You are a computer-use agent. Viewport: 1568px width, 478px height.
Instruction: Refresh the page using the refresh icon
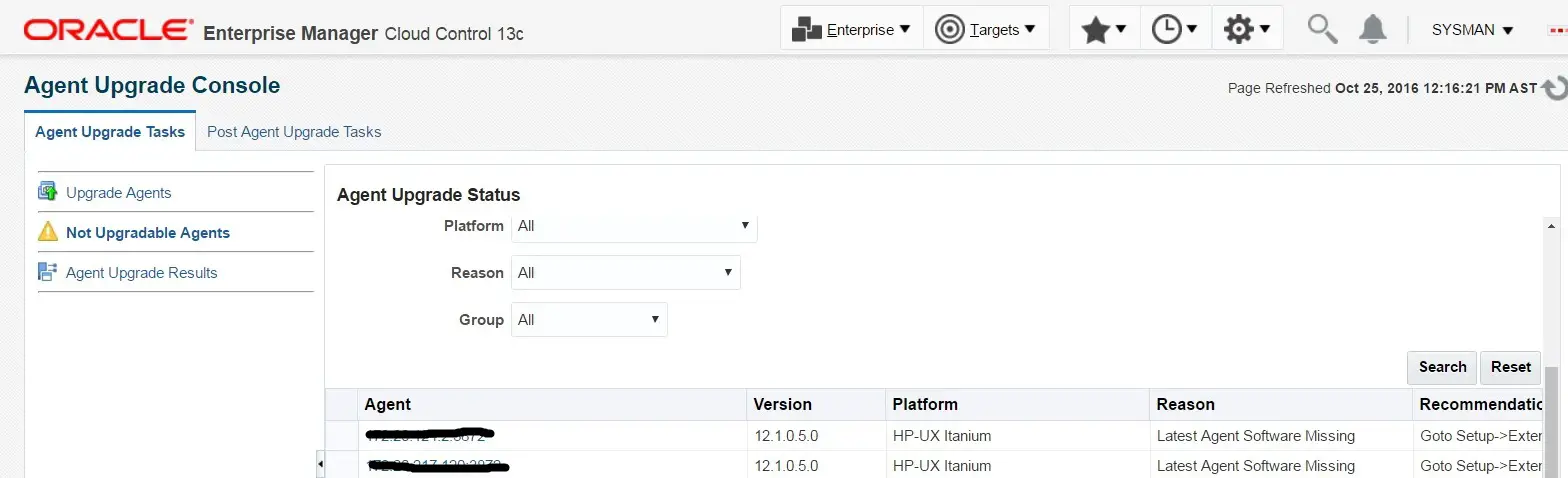(1554, 88)
